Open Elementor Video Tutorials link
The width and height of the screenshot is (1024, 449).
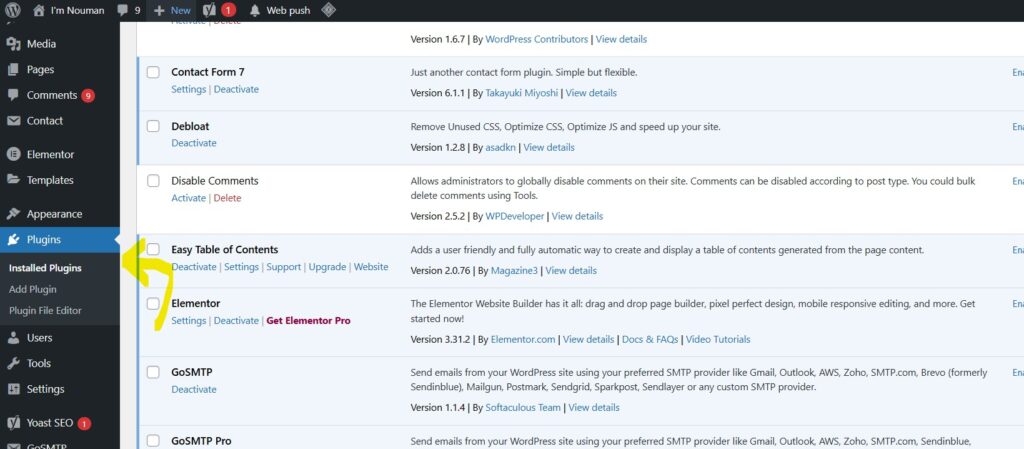[x=718, y=339]
